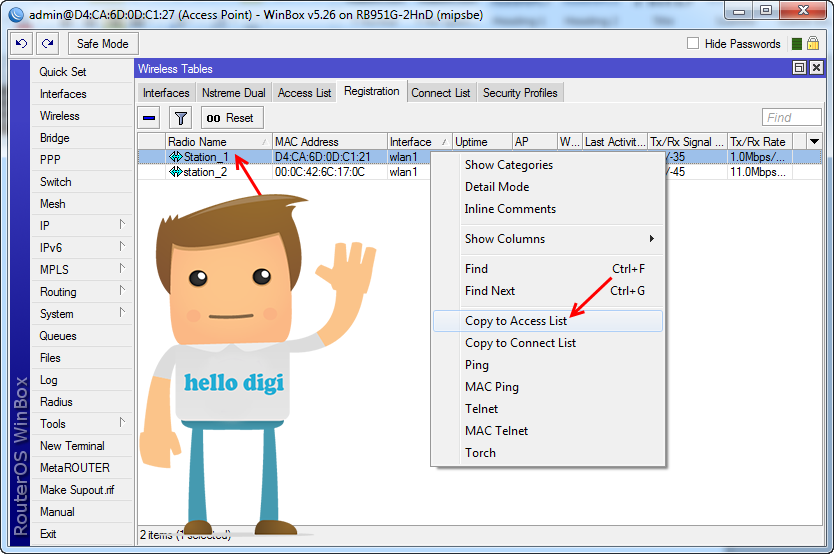Open Quick Set in sidebar

coord(82,72)
